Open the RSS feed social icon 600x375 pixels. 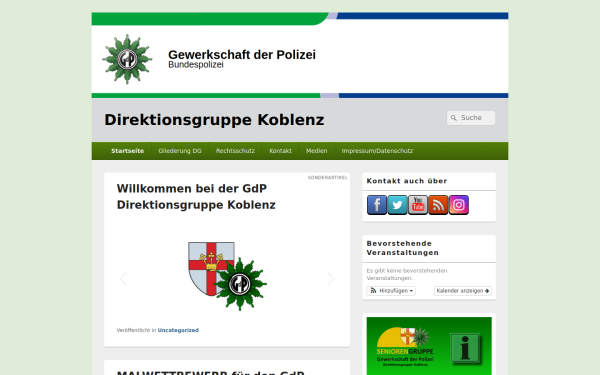click(438, 205)
